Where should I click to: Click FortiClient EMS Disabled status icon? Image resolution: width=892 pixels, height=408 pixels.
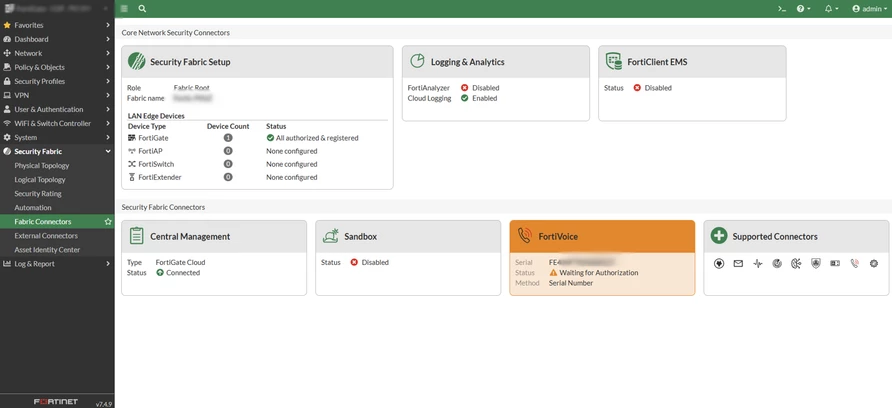coord(637,88)
